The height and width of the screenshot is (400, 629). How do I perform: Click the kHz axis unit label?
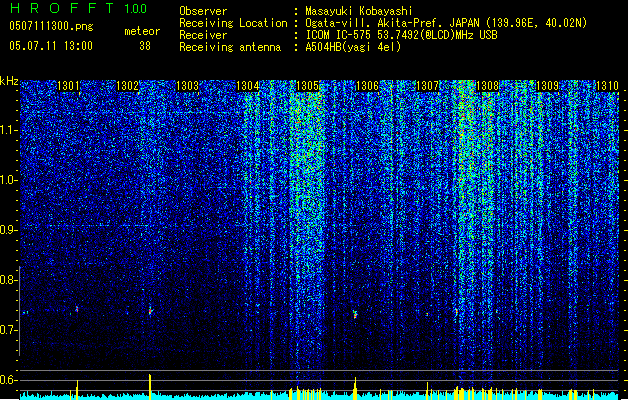pos(9,81)
